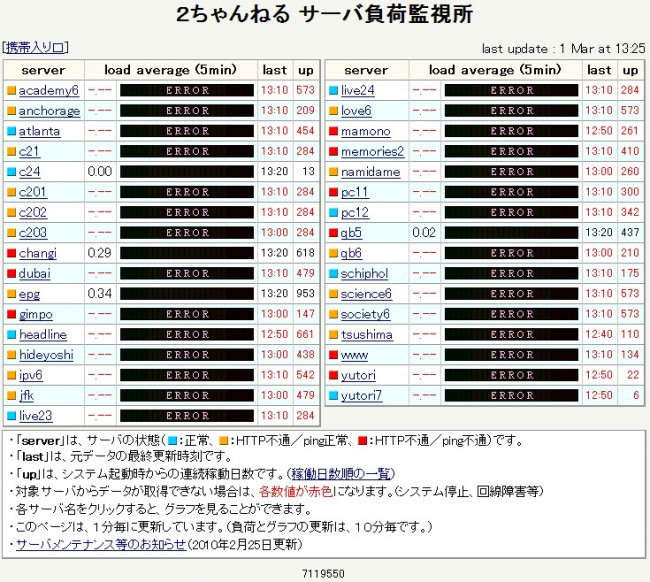Open the 稼働日数順の一覧 uptime list link
The width and height of the screenshot is (650, 582).
tap(341, 473)
